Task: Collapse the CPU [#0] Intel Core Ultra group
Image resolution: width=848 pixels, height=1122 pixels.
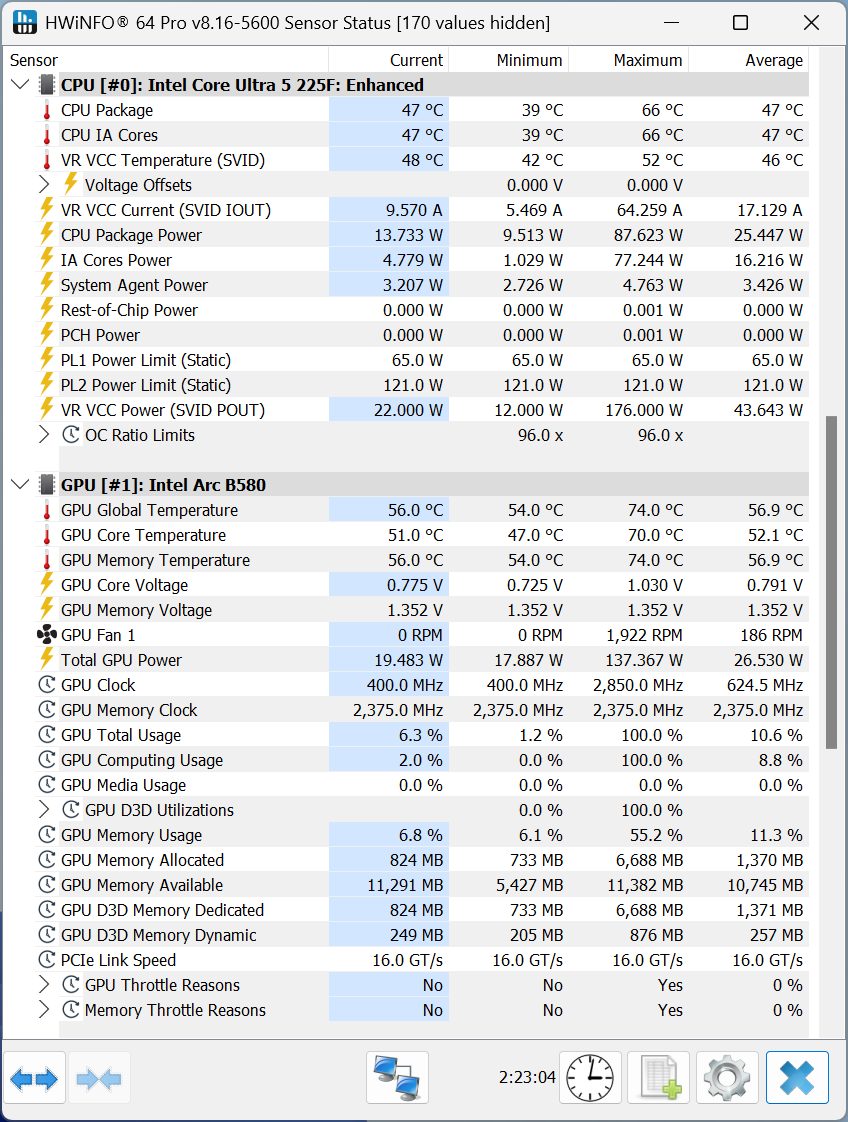Action: (x=19, y=85)
